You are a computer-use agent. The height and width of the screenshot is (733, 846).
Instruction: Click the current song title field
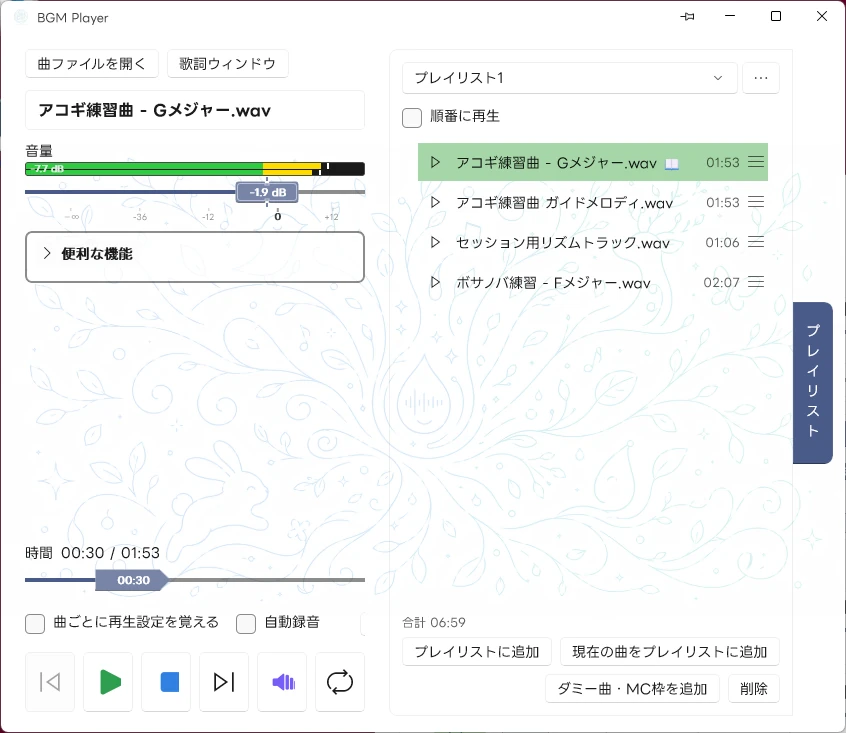click(195, 110)
